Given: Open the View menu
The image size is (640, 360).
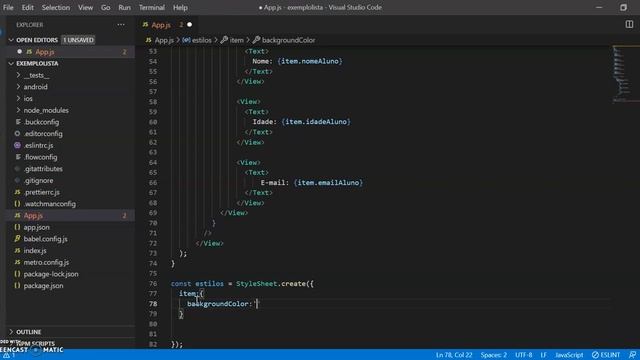Looking at the screenshot, I should click(85, 7).
